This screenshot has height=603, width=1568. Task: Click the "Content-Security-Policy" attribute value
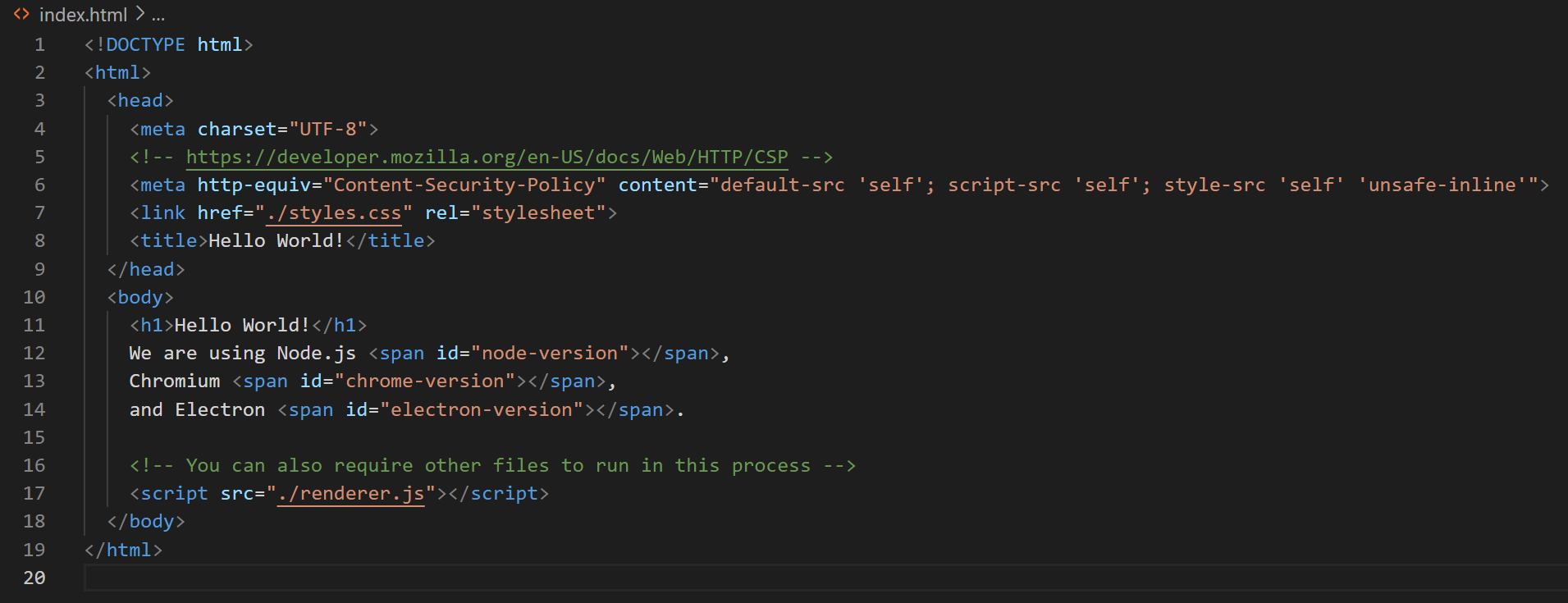pyautogui.click(x=464, y=185)
